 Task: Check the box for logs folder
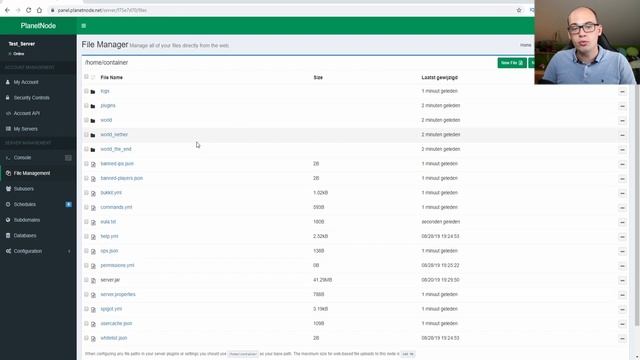click(x=86, y=91)
